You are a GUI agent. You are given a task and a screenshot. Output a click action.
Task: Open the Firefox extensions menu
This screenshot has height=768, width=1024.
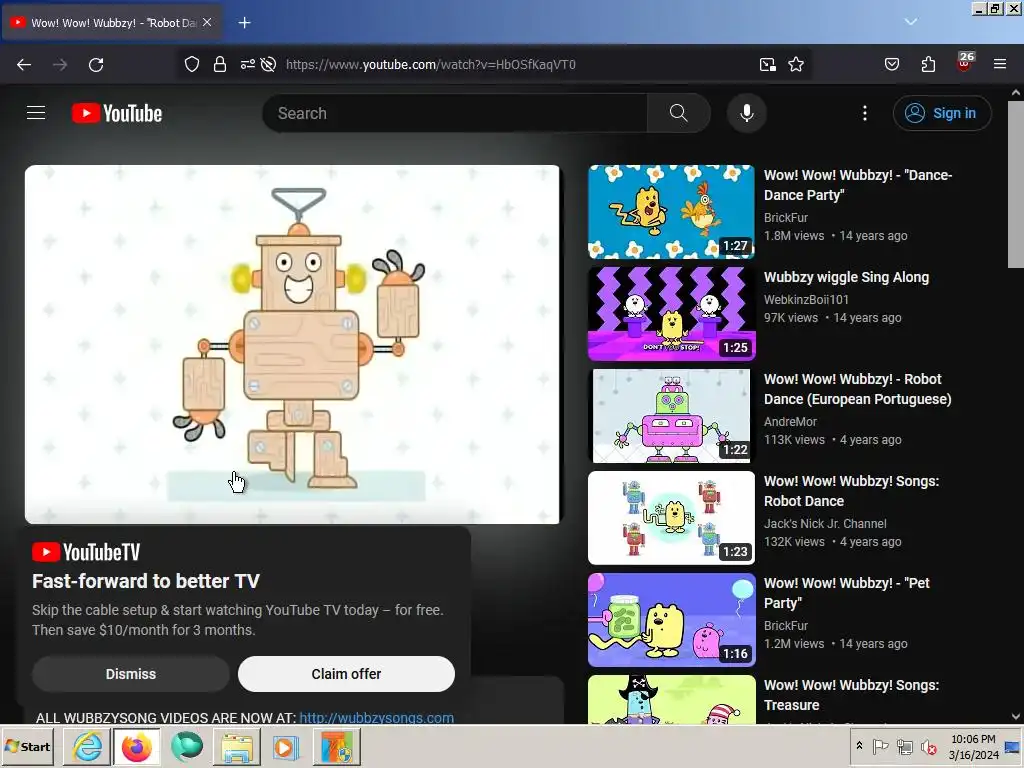click(x=929, y=65)
